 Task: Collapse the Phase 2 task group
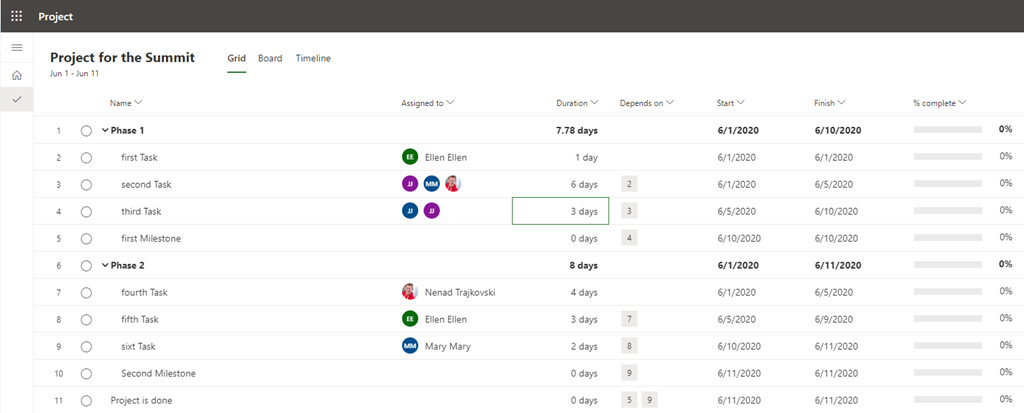[x=105, y=265]
